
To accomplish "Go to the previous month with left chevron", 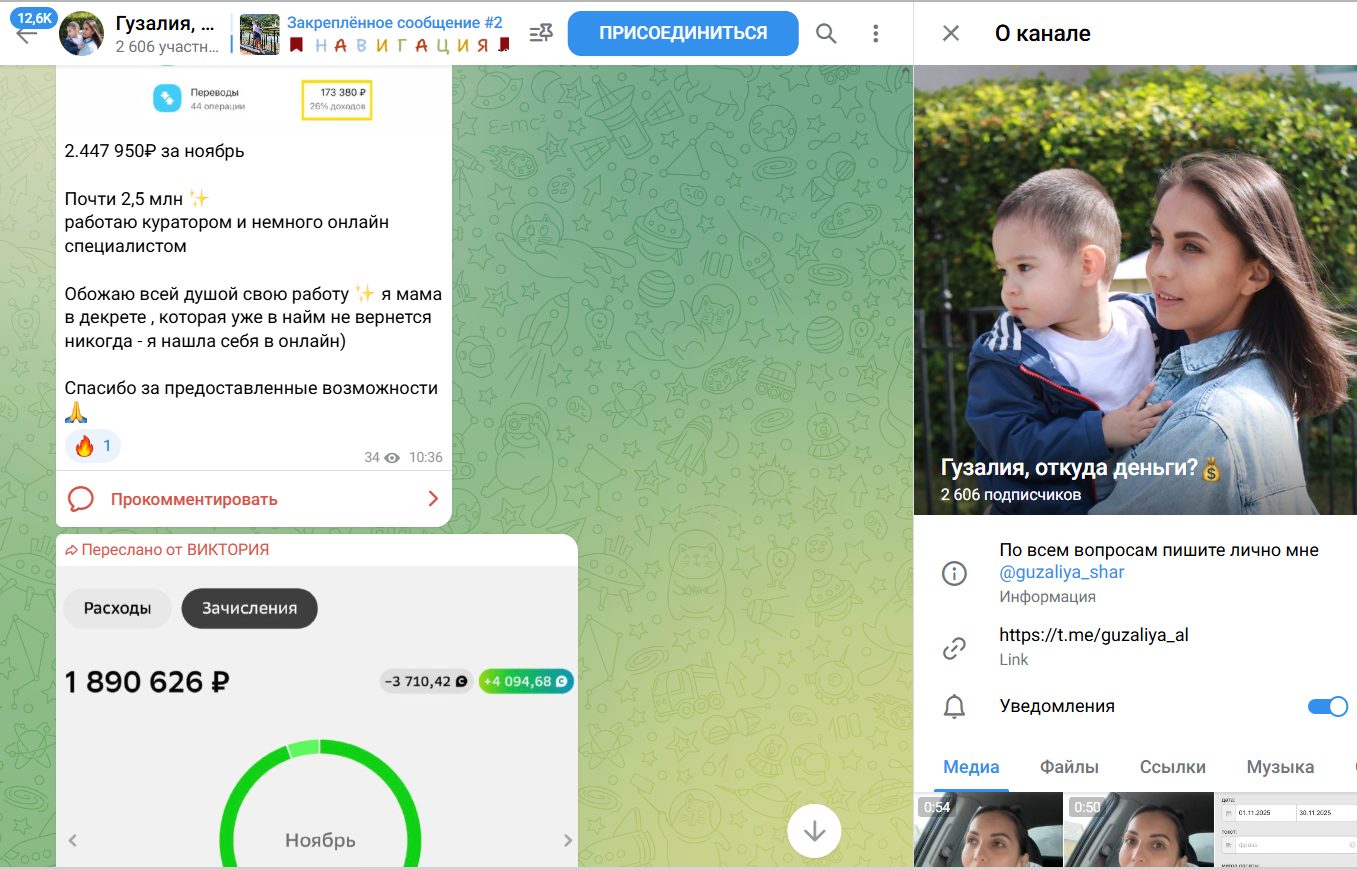I will pyautogui.click(x=73, y=841).
